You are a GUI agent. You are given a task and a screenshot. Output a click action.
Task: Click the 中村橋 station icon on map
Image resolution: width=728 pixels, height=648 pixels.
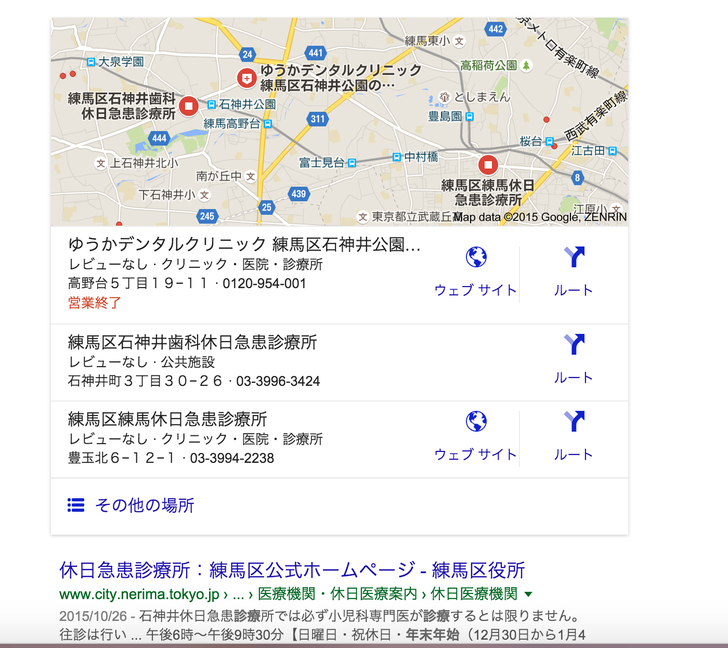coord(396,157)
